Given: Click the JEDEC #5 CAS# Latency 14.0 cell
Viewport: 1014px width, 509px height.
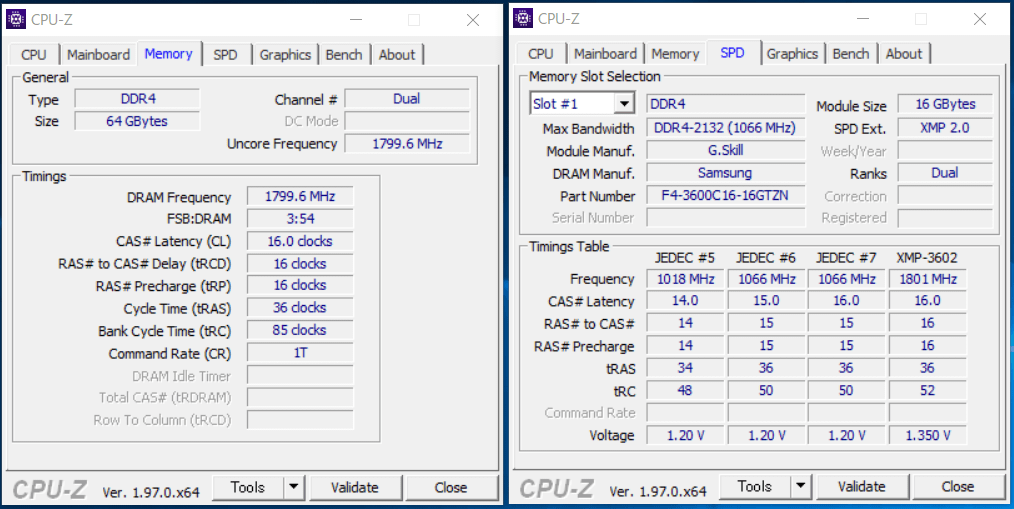Looking at the screenshot, I should (x=685, y=301).
